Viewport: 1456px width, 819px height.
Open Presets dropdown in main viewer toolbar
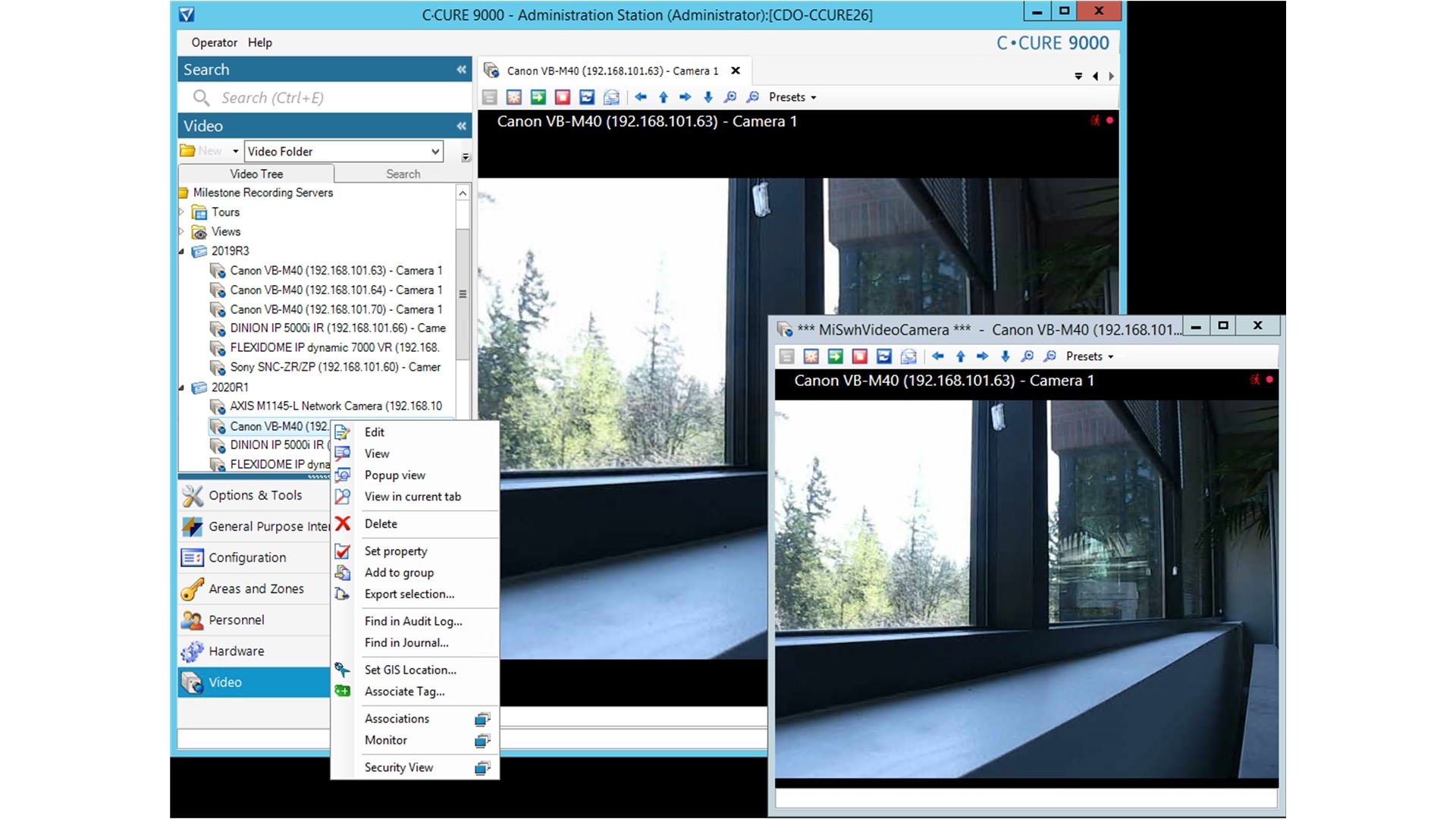click(792, 97)
